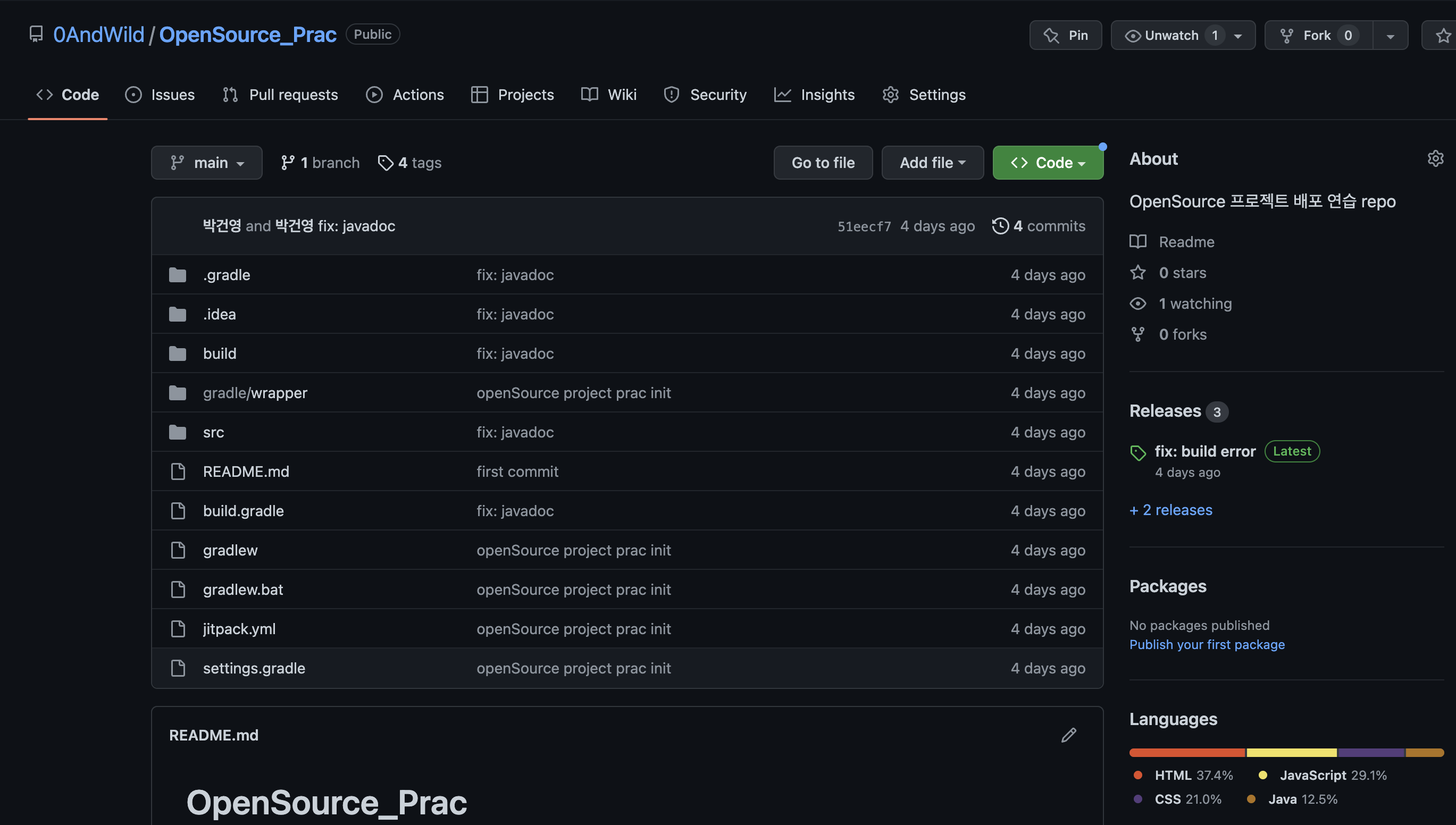
Task: Click the HTML segment of languages bar
Action: (1187, 753)
